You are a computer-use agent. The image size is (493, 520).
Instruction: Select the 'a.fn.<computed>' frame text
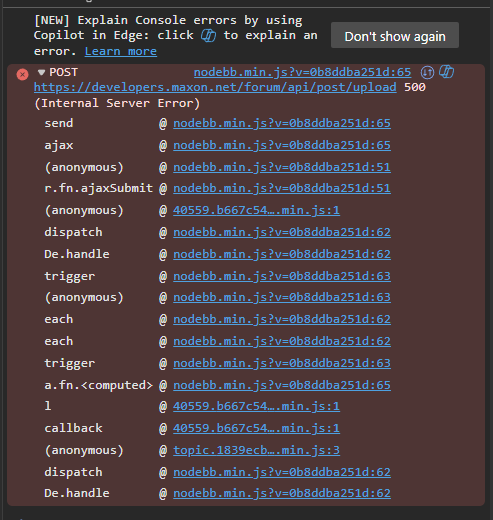99,385
